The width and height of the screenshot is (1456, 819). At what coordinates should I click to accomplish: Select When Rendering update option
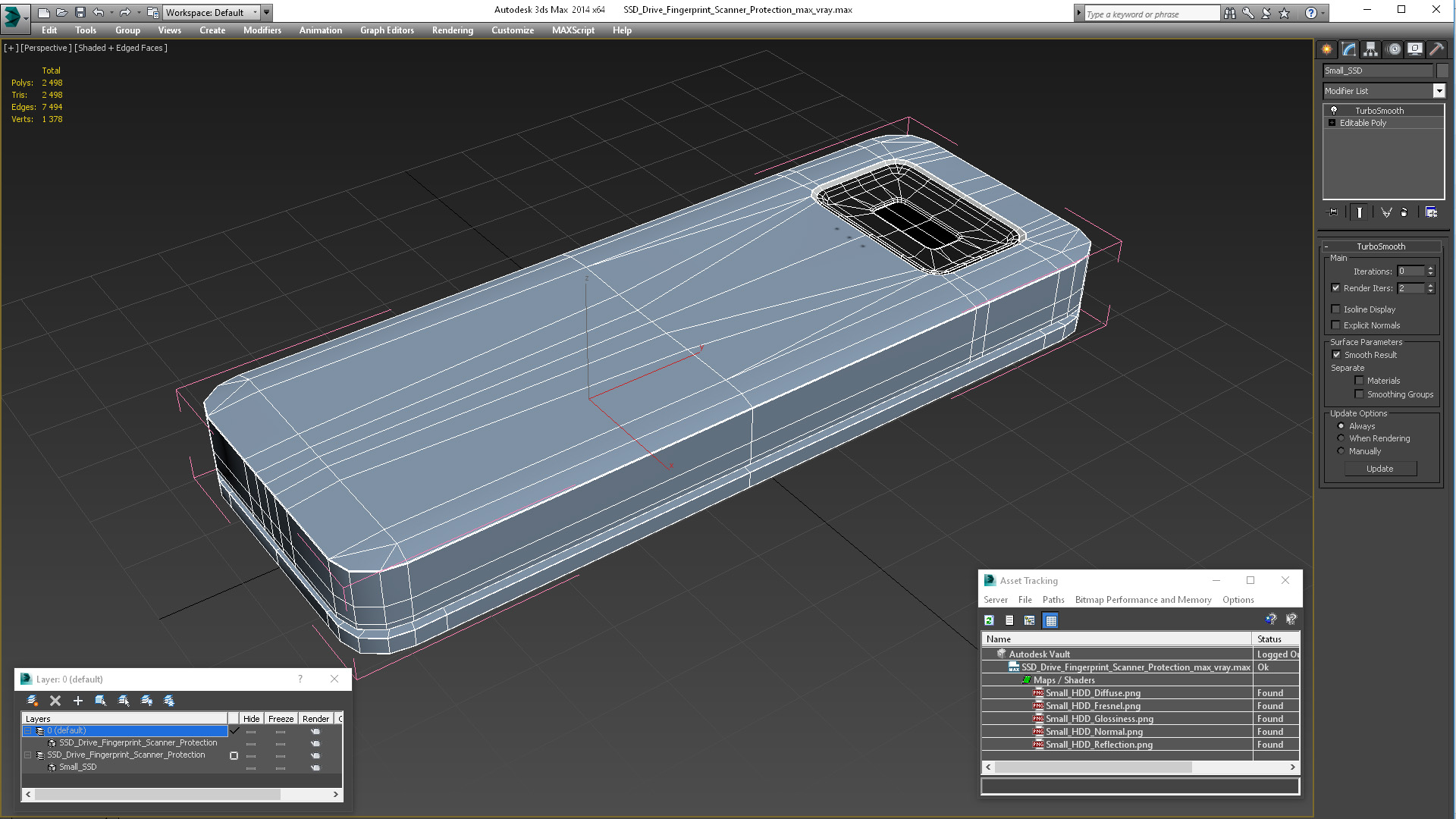pyautogui.click(x=1341, y=438)
